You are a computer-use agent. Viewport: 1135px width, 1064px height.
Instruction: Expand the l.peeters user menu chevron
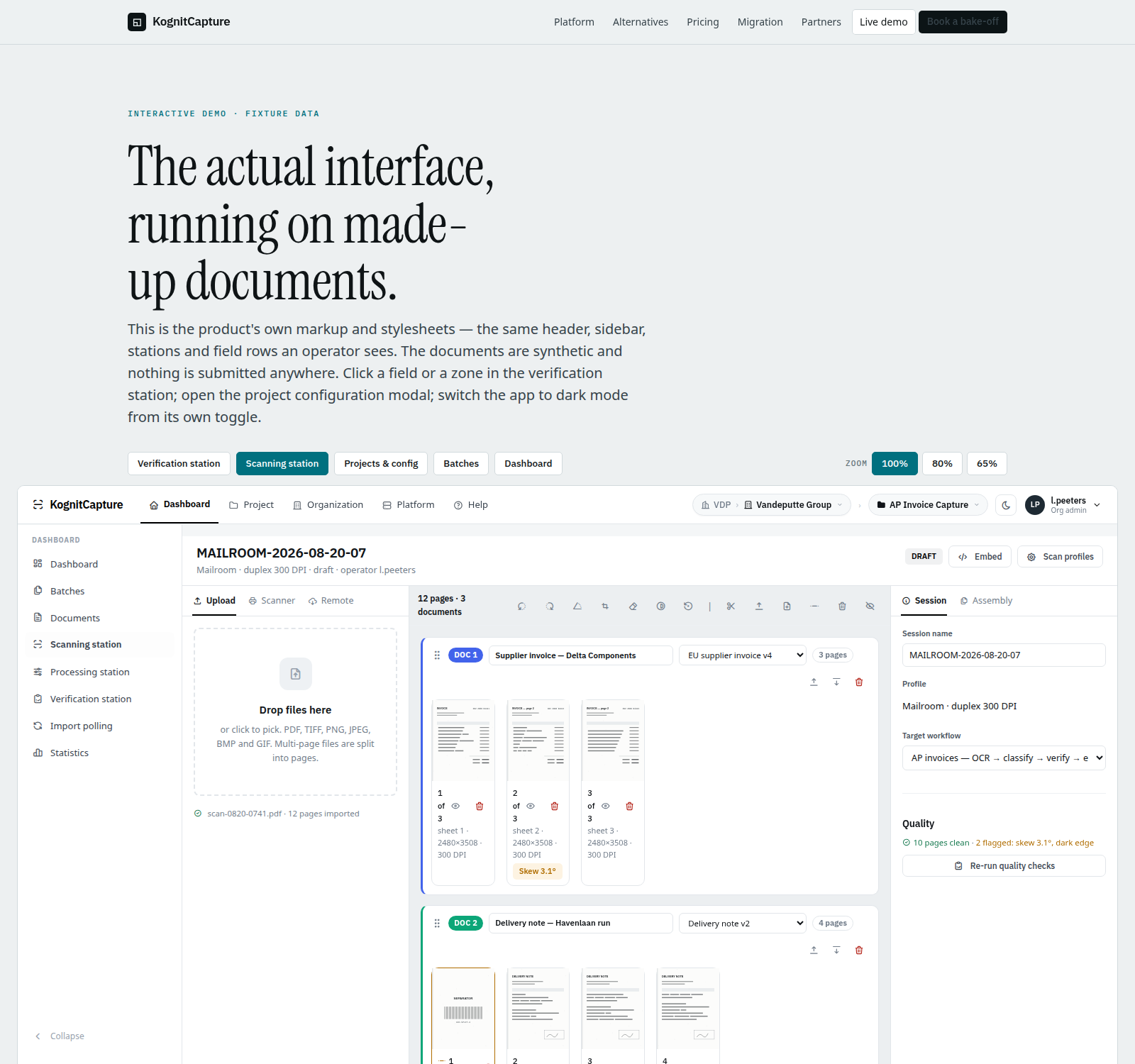(x=1097, y=505)
